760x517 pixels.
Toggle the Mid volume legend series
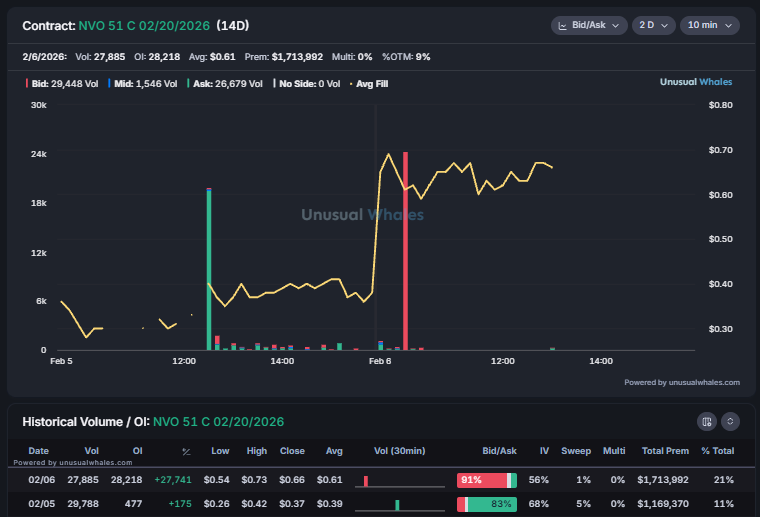pyautogui.click(x=146, y=83)
